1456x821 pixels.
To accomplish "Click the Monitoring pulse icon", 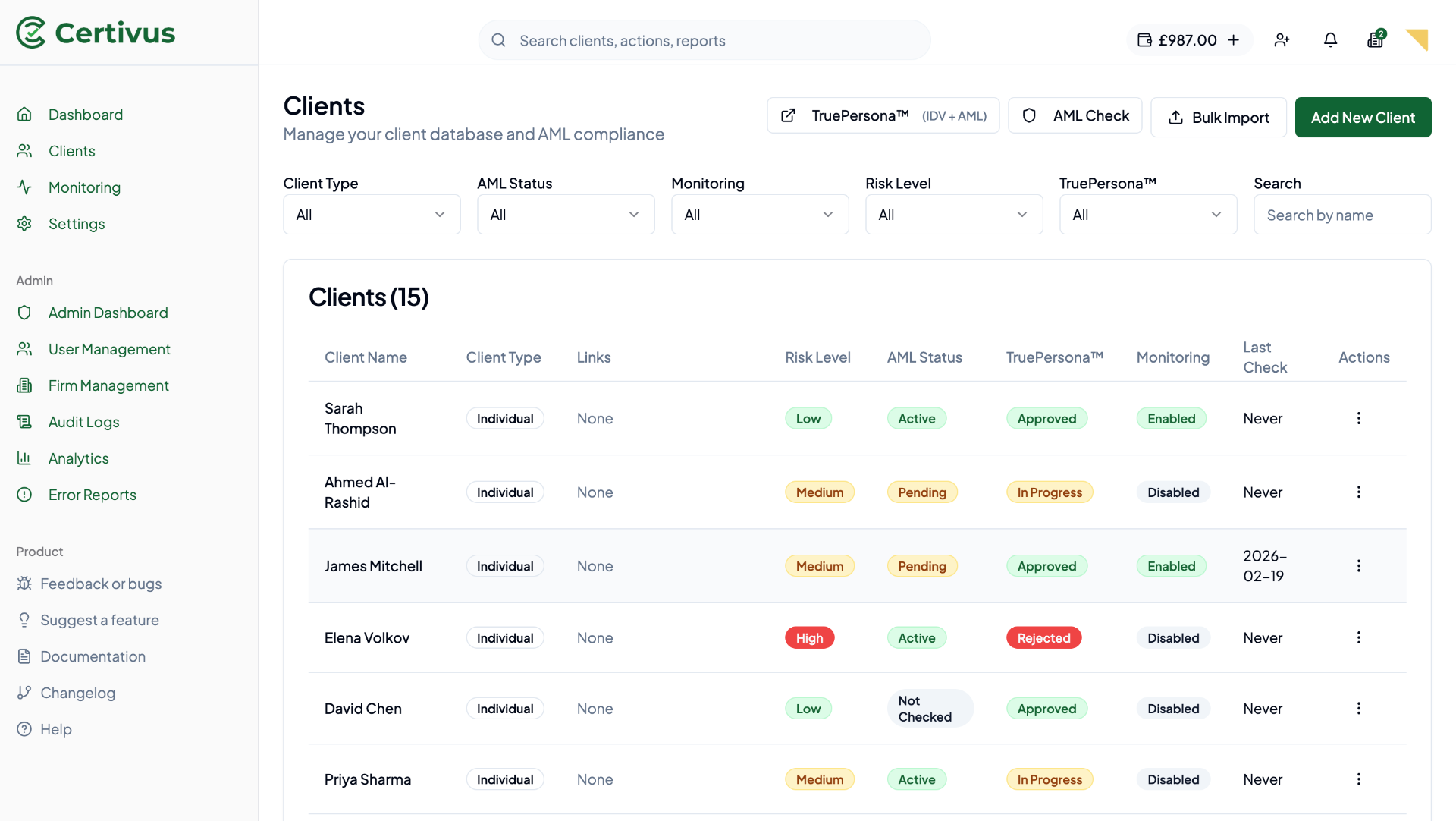I will (24, 187).
